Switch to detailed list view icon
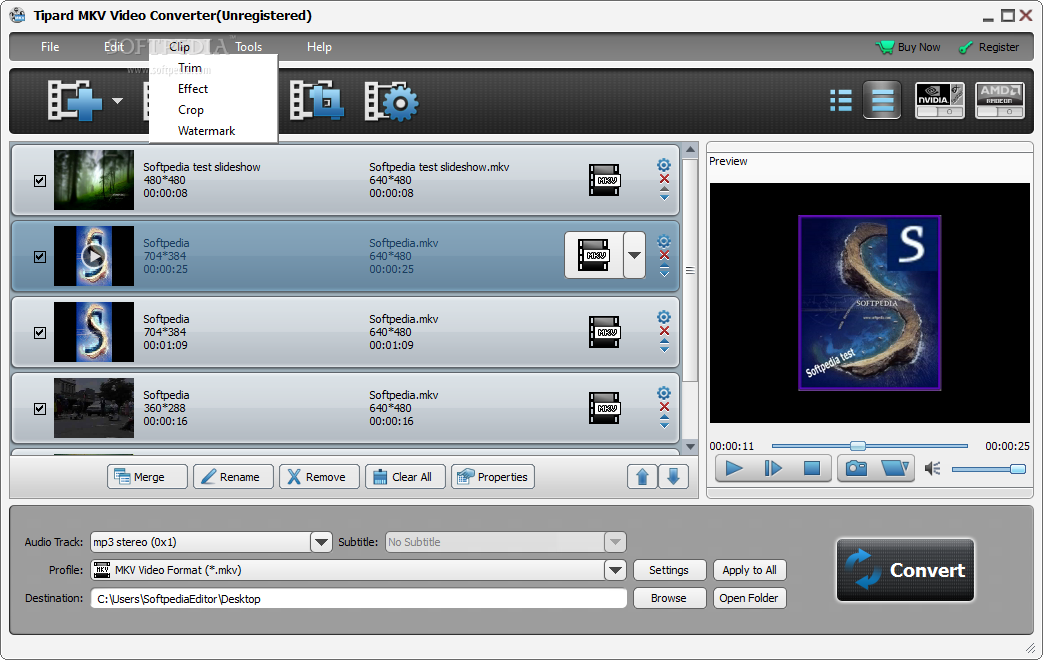Screen dimensions: 1043x660 click(841, 100)
